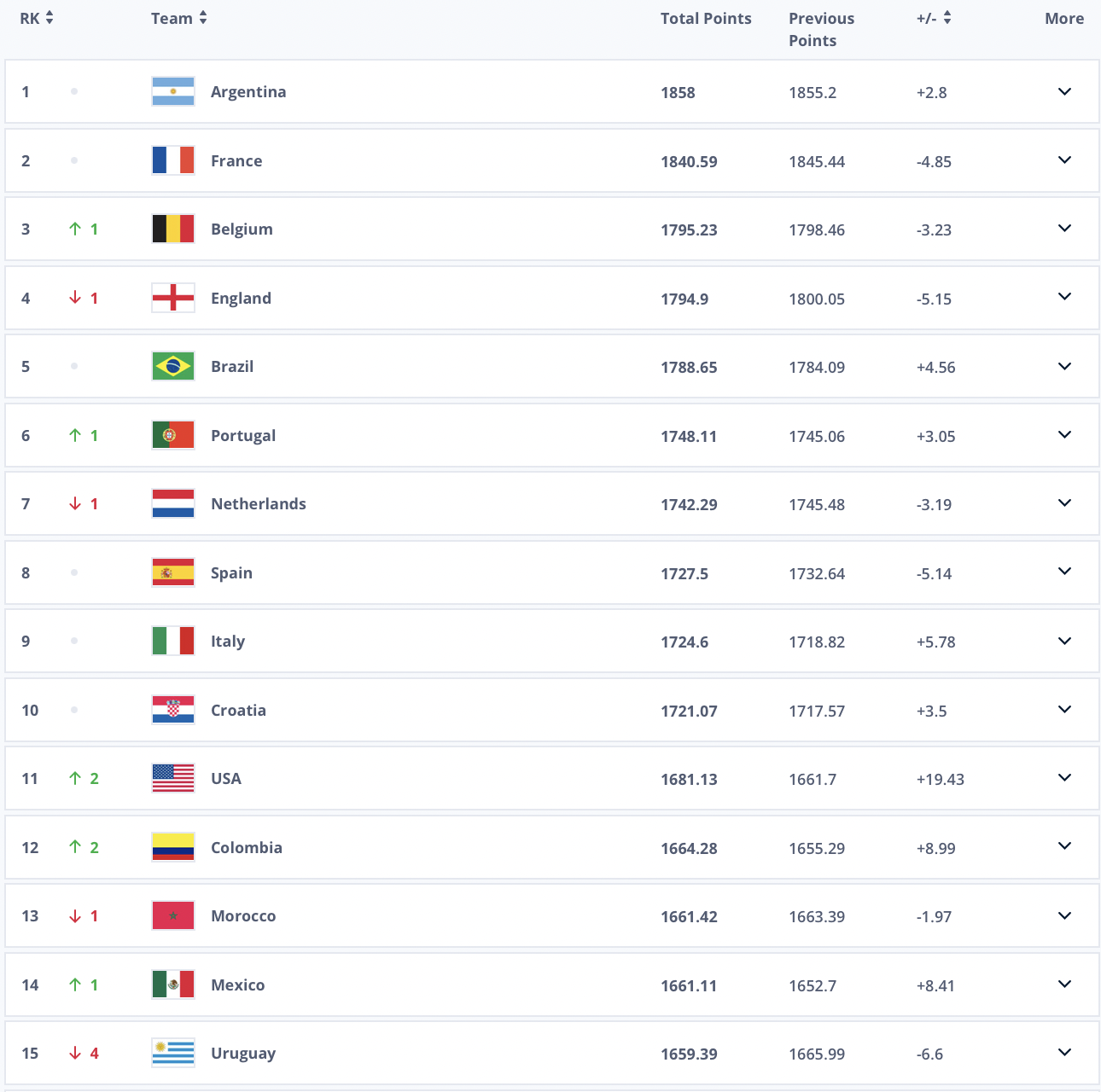Expand more details for Colombia
The width and height of the screenshot is (1101, 1092).
(1064, 846)
